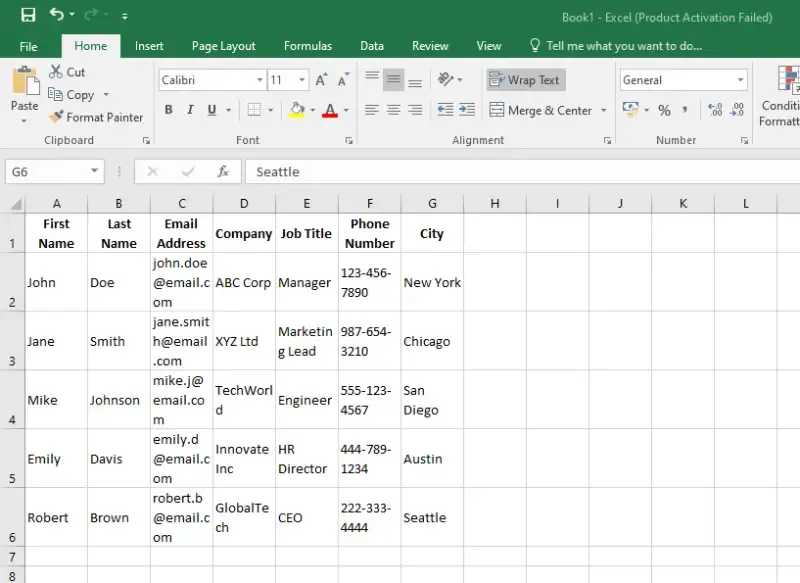Switch to the Insert tab
Image resolution: width=800 pixels, height=583 pixels.
point(149,46)
